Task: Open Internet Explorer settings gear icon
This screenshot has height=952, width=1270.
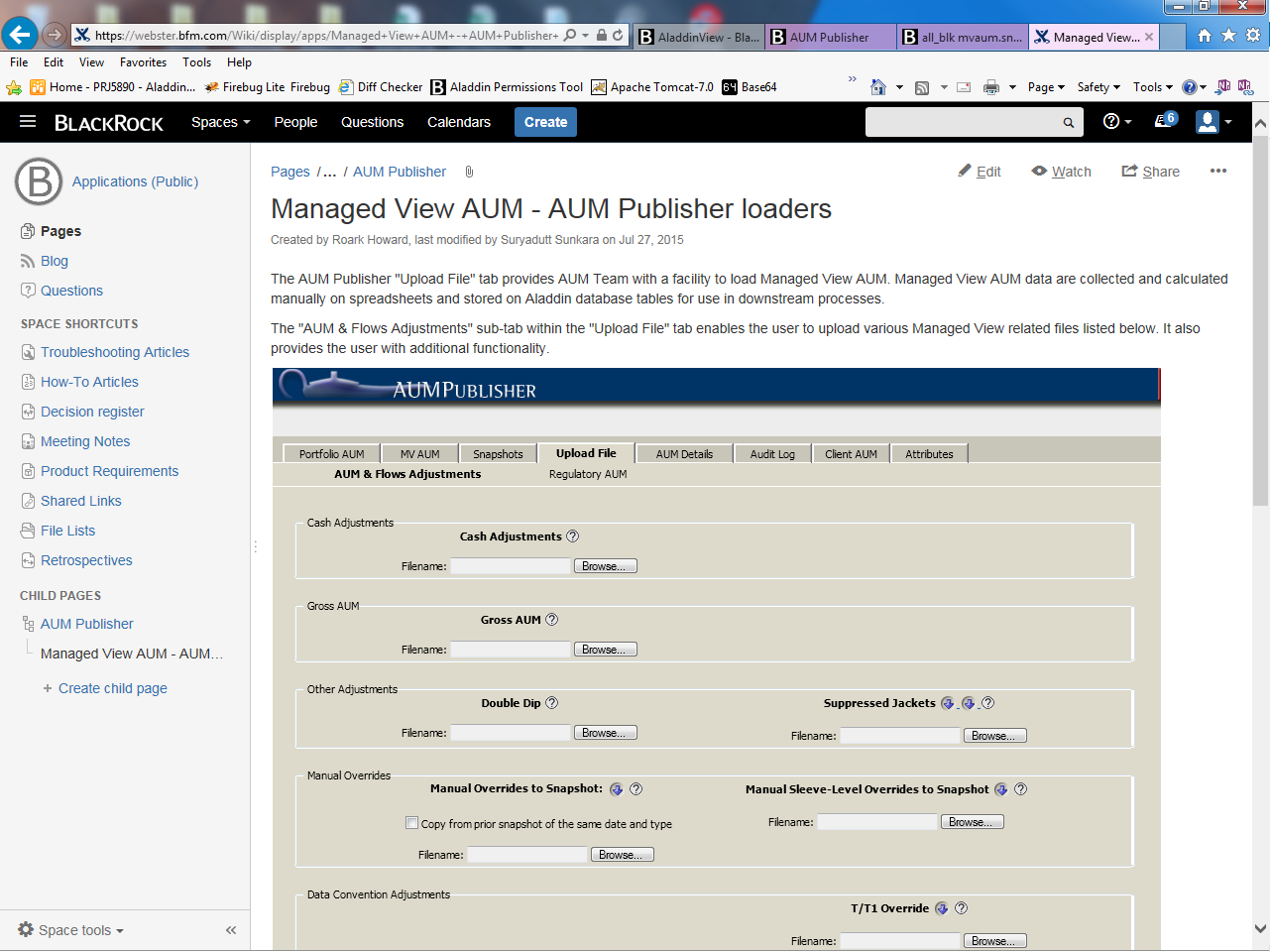Action: [1253, 35]
